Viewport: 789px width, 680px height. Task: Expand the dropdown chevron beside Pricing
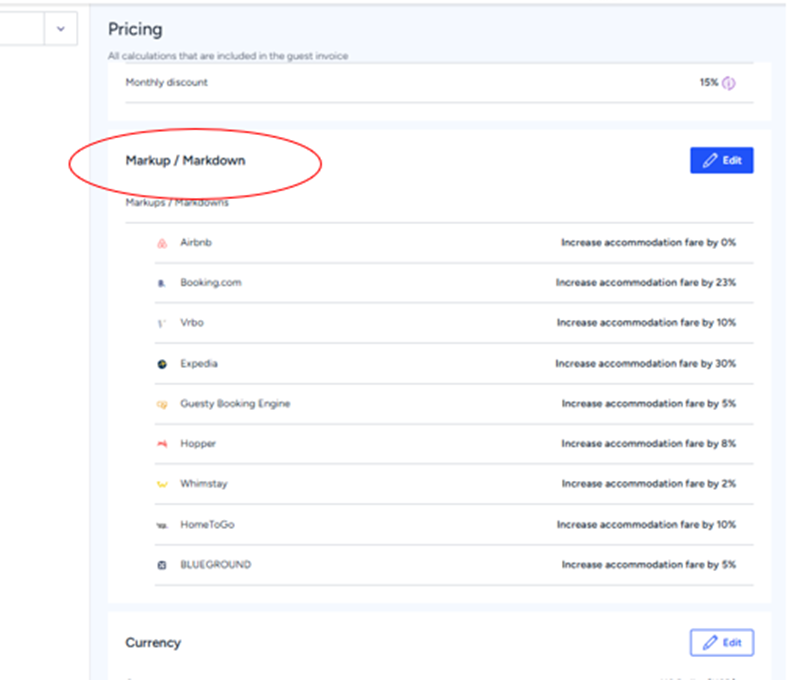[61, 29]
